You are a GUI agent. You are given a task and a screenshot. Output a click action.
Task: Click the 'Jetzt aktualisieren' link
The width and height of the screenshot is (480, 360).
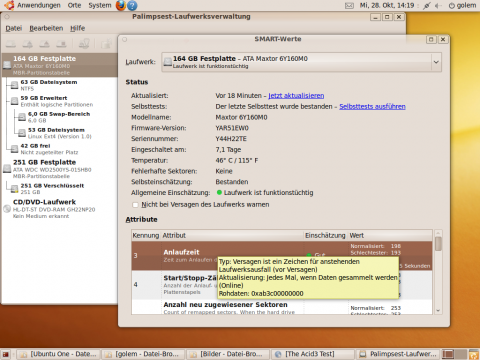[x=296, y=96]
